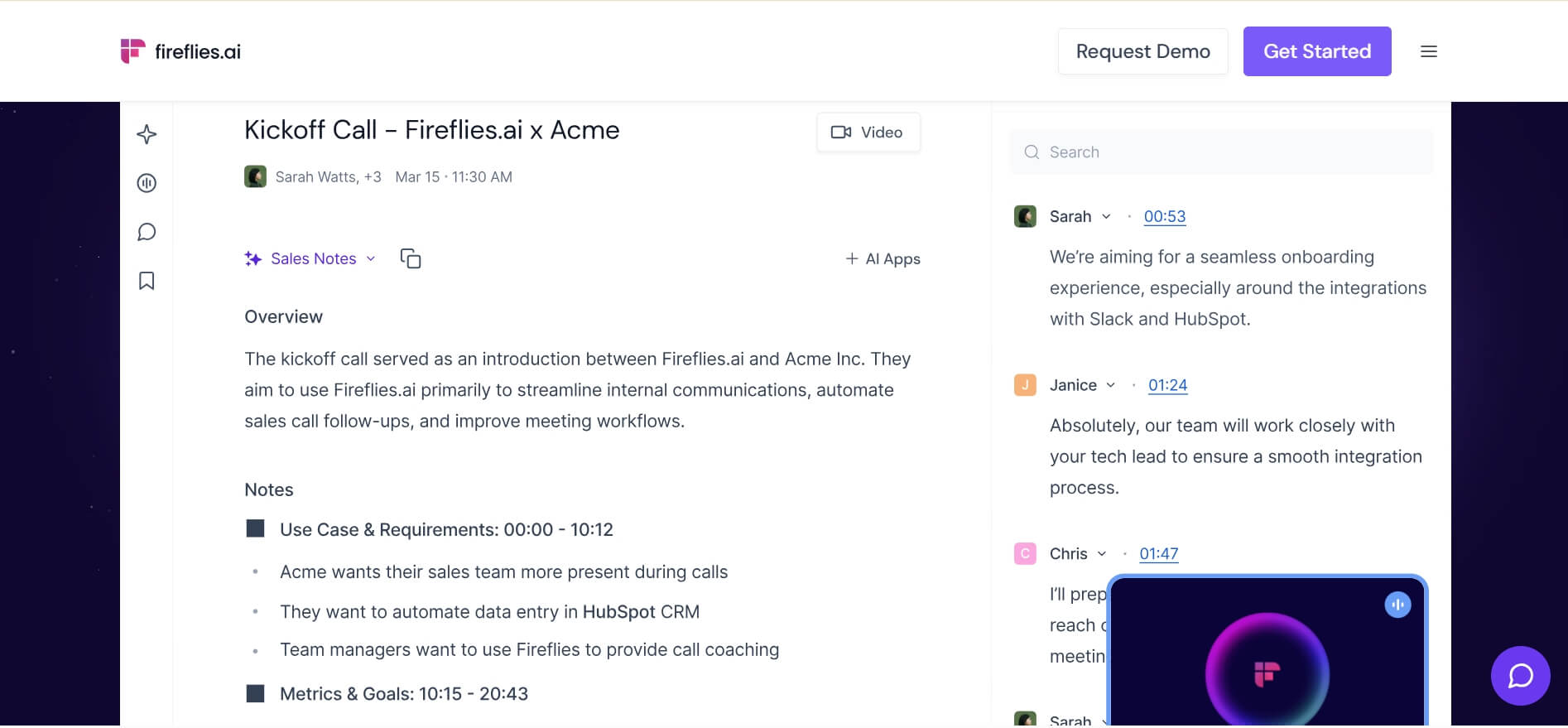Click the 'Kickoff Call – Fireflies.ai x Acme' title
The width and height of the screenshot is (1568, 728).
point(431,130)
